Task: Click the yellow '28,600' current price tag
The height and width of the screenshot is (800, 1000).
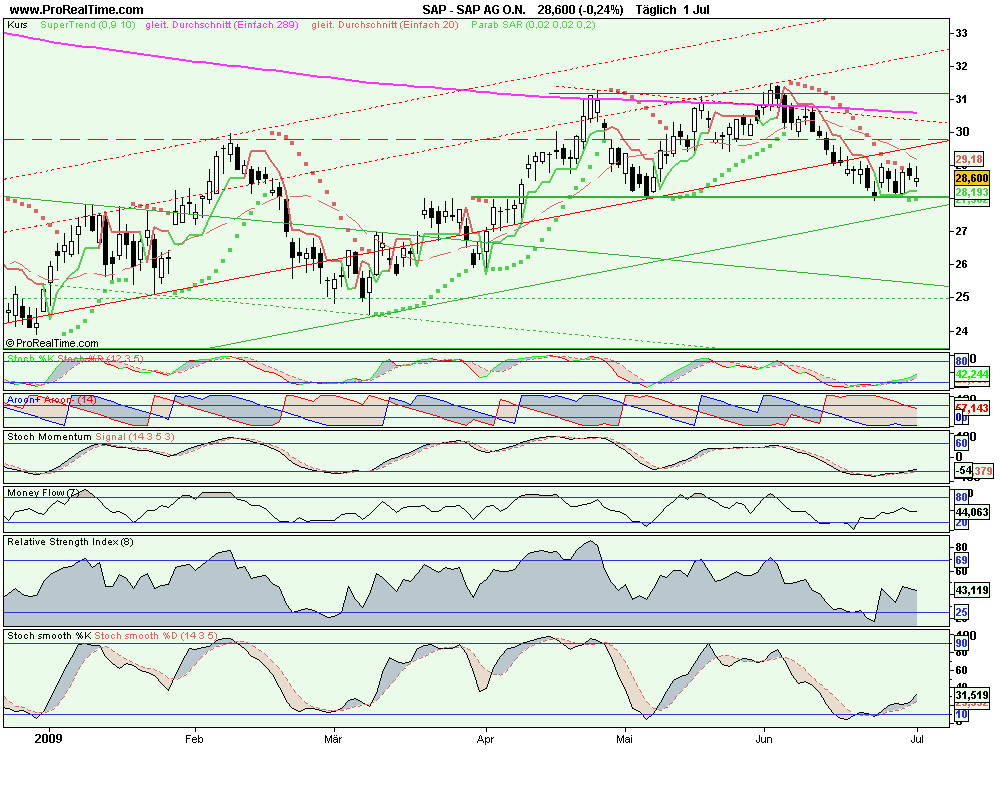Action: pyautogui.click(x=972, y=178)
